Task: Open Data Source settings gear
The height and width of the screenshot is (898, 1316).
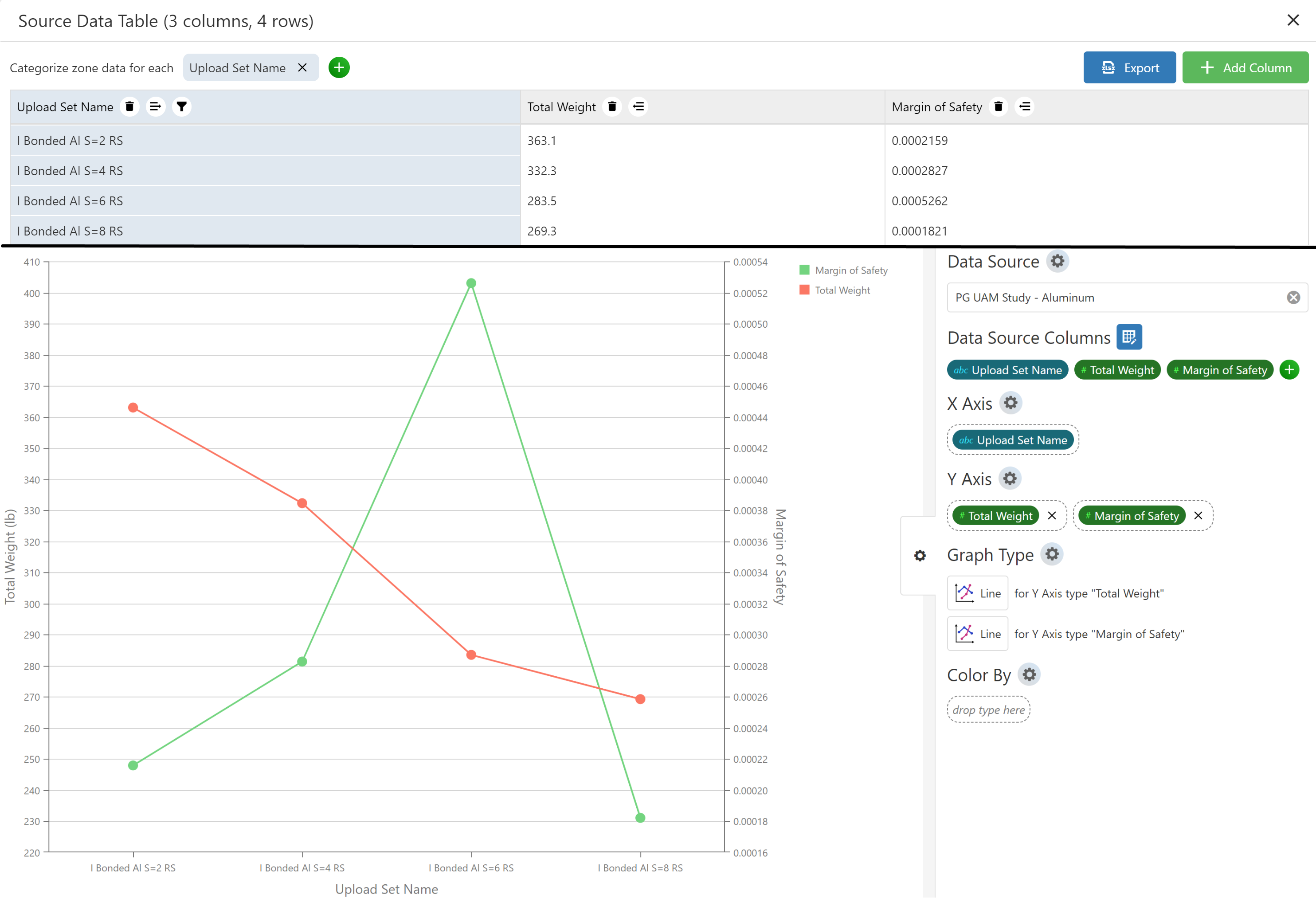Action: 1057,261
